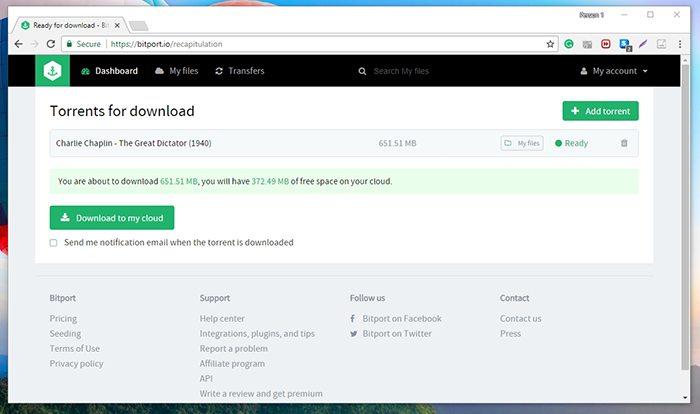This screenshot has height=414, width=700.
Task: Click the green Grammarly-style extension icon
Action: tap(569, 44)
